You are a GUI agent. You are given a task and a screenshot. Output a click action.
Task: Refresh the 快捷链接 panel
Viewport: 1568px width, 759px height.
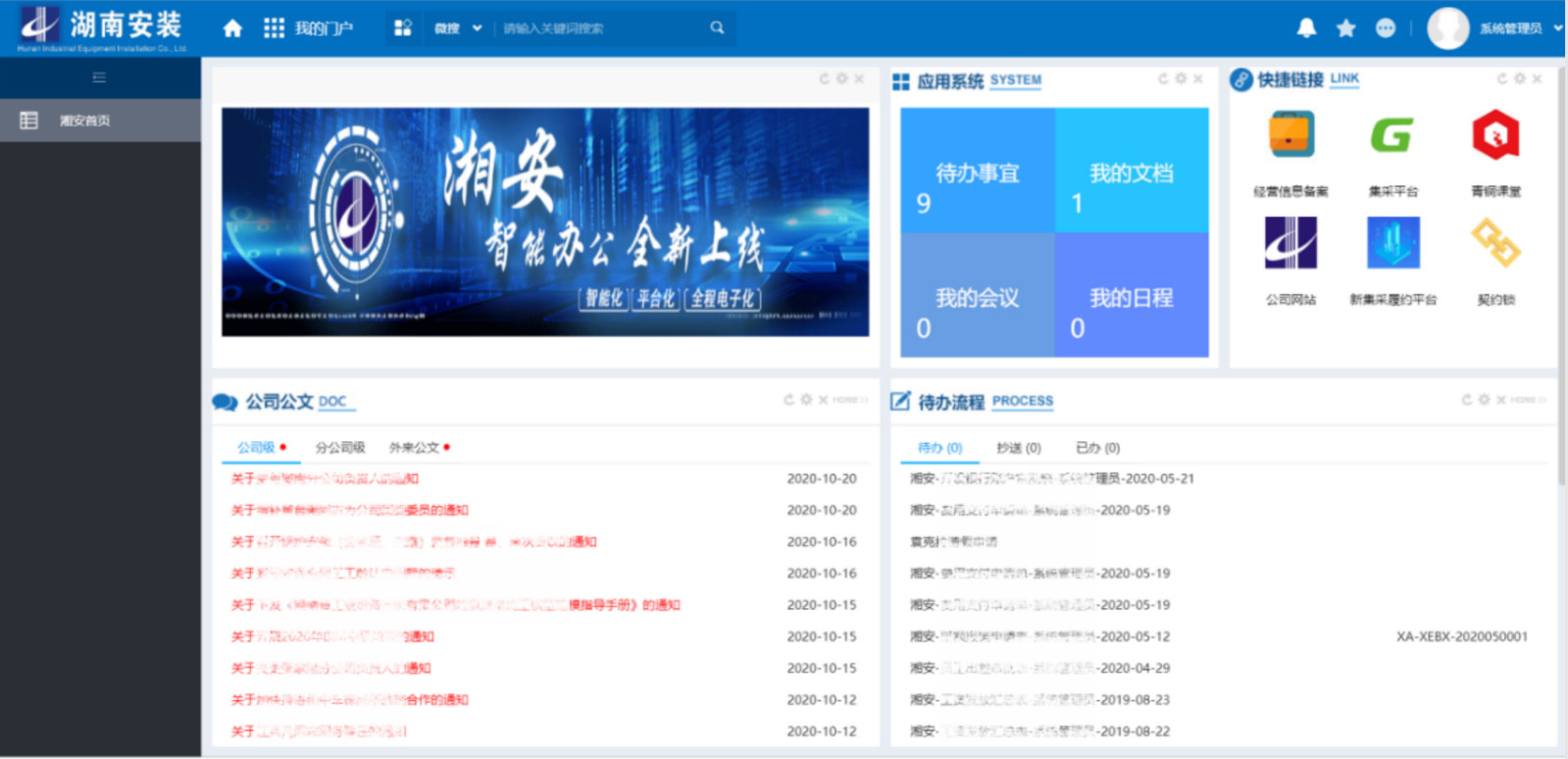1501,78
